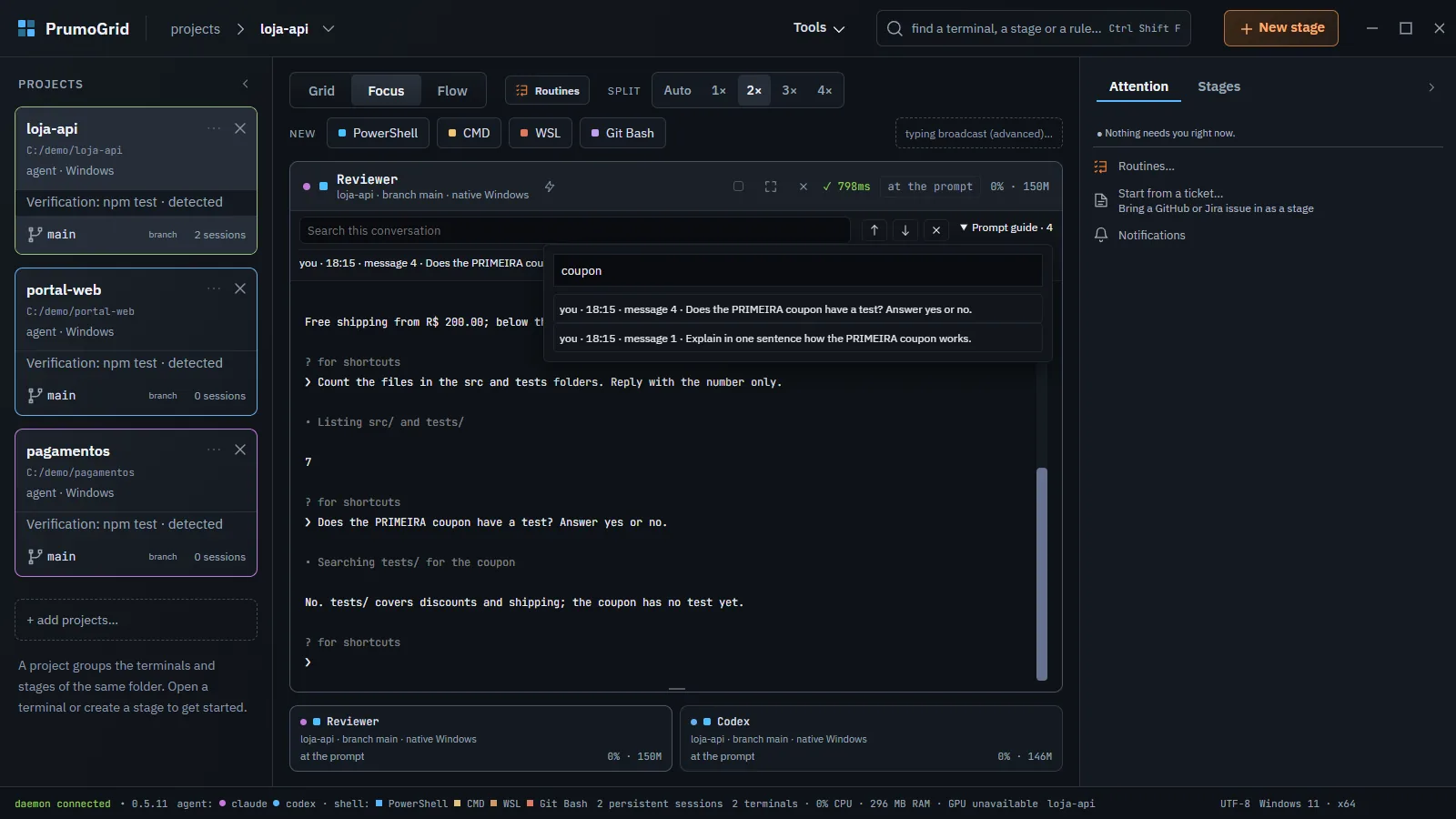Screen dimensions: 1456x819
Task: Go to previous search match arrow
Action: pos(875,230)
